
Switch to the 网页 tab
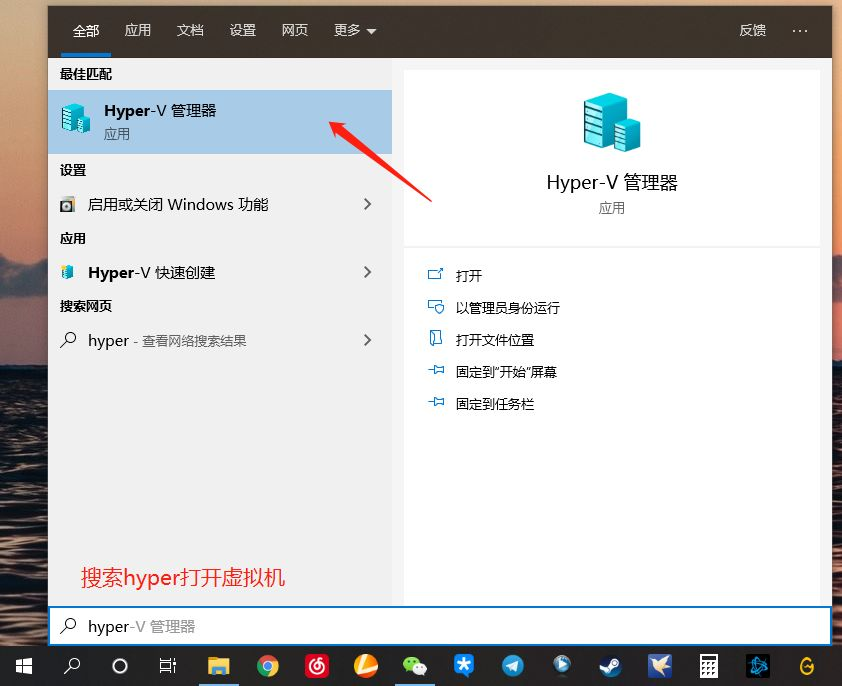295,30
